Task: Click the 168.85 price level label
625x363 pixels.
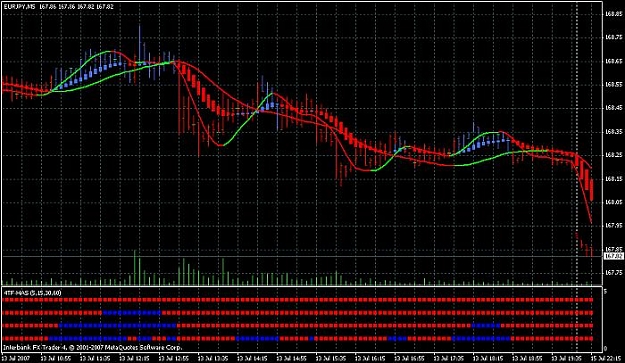Action: (613, 14)
